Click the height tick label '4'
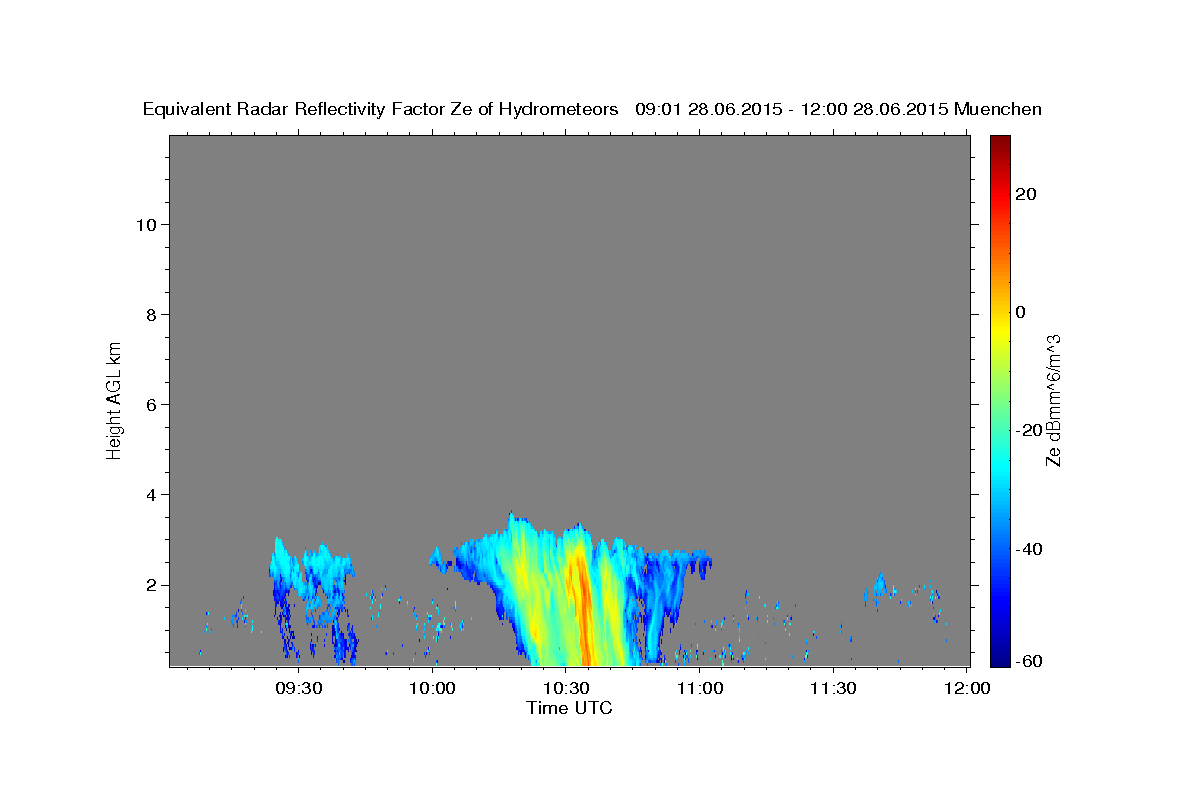Screen dimensions: 1200x800 (150, 495)
